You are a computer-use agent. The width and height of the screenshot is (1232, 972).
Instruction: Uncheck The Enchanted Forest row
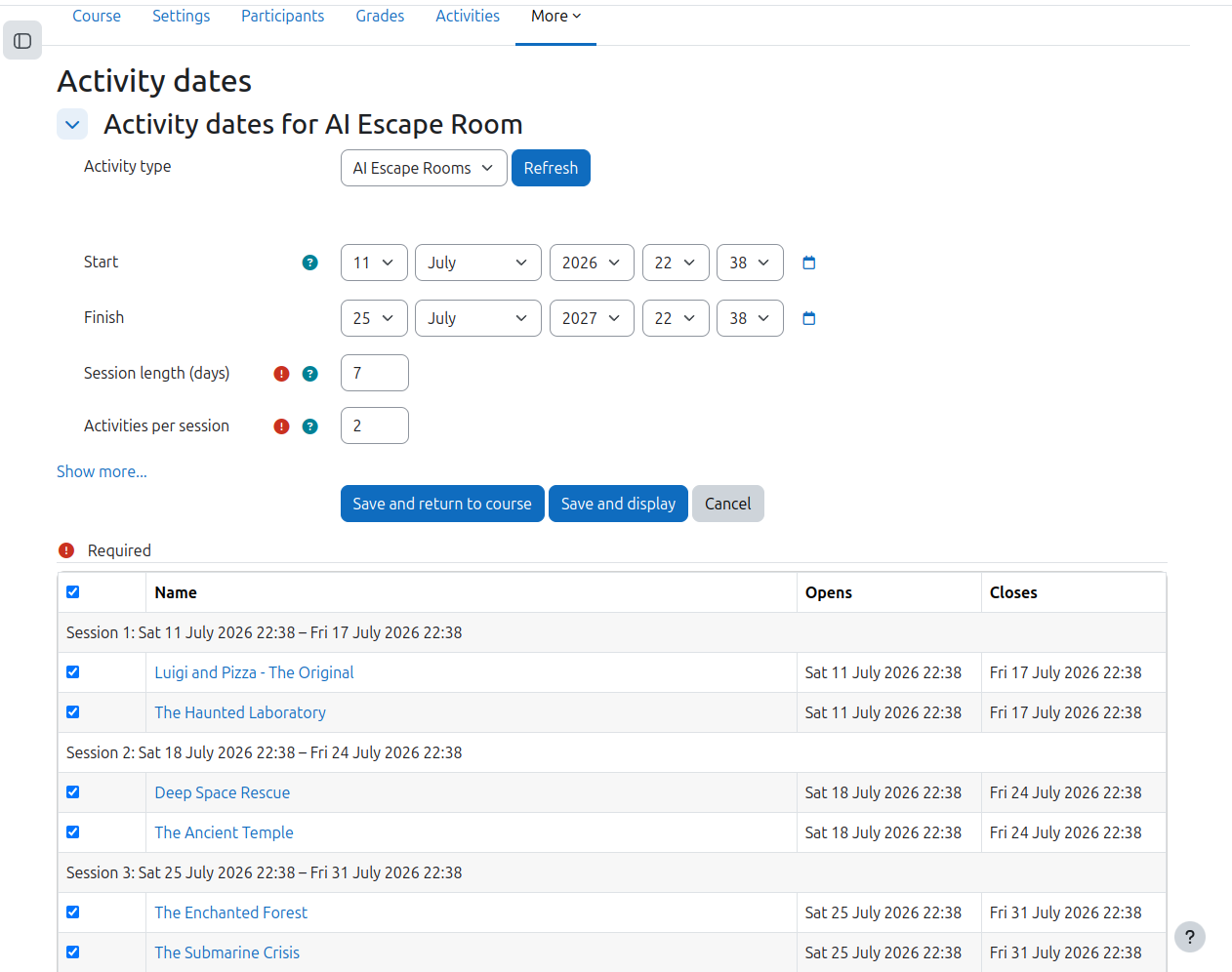[72, 912]
